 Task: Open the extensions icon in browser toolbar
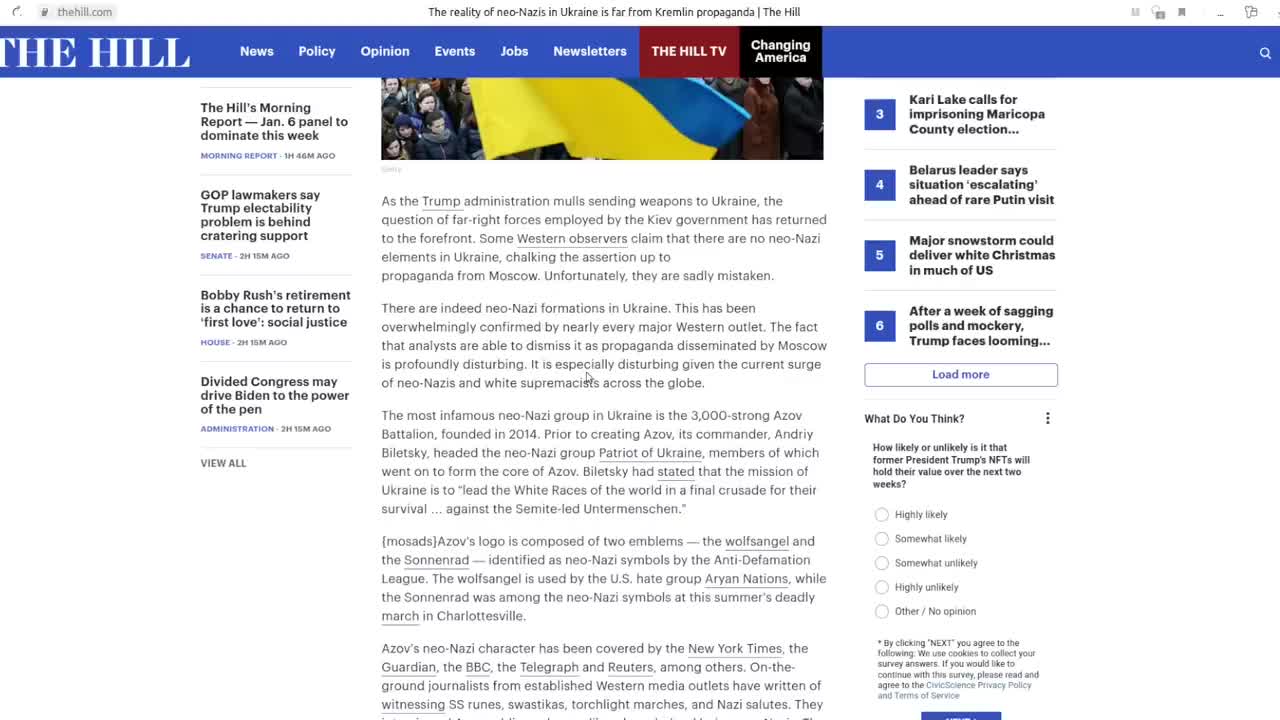point(1251,12)
